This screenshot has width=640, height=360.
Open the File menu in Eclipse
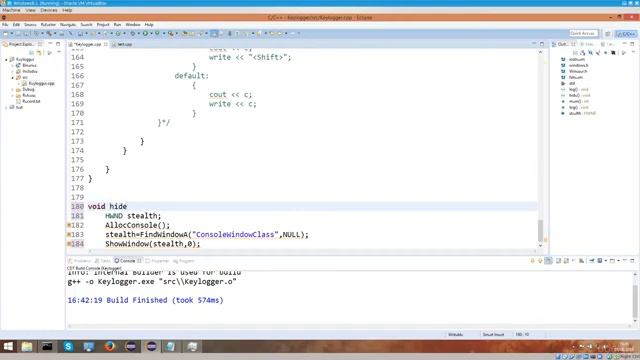[5, 24]
